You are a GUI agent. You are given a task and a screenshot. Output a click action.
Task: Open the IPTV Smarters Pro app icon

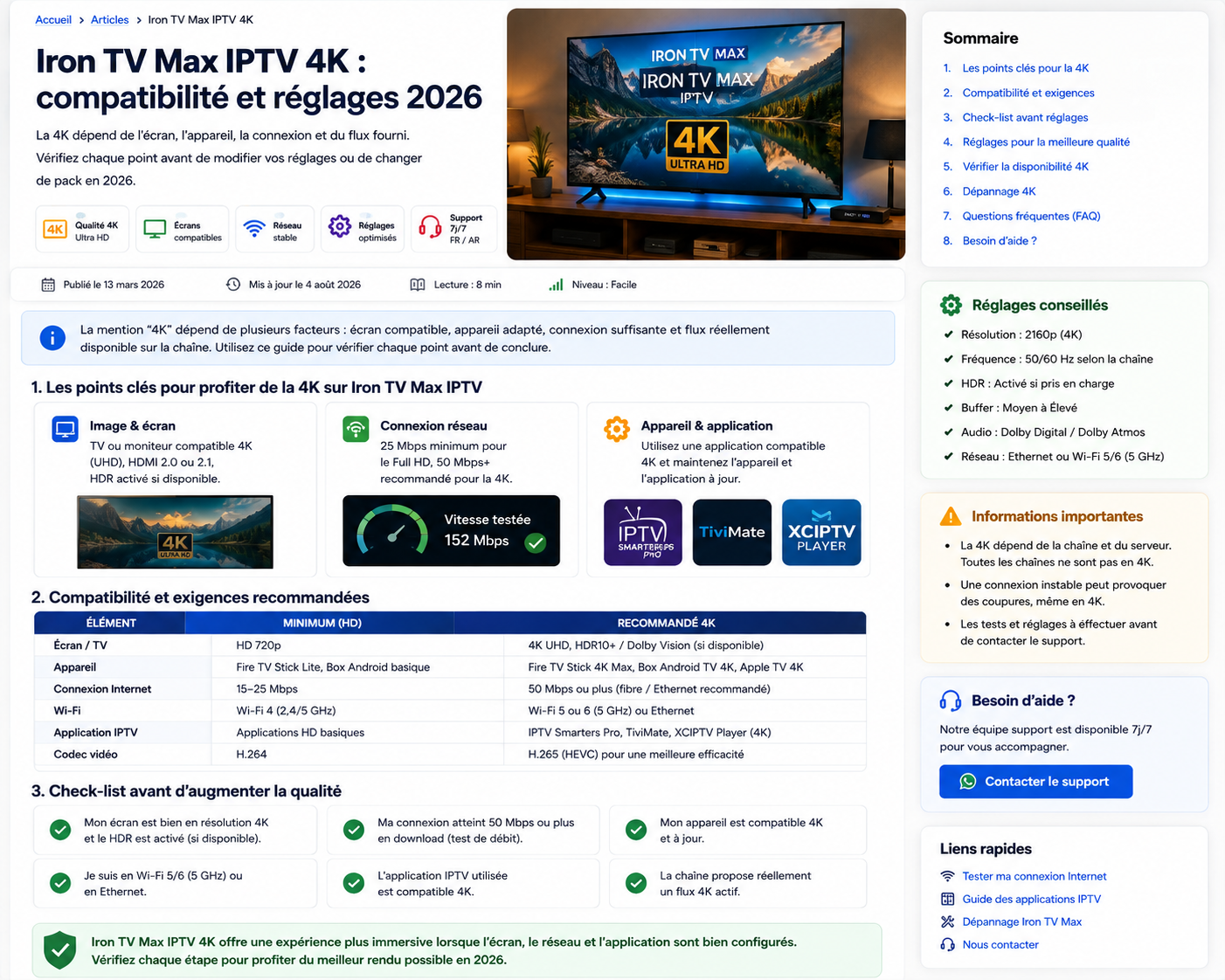(643, 532)
